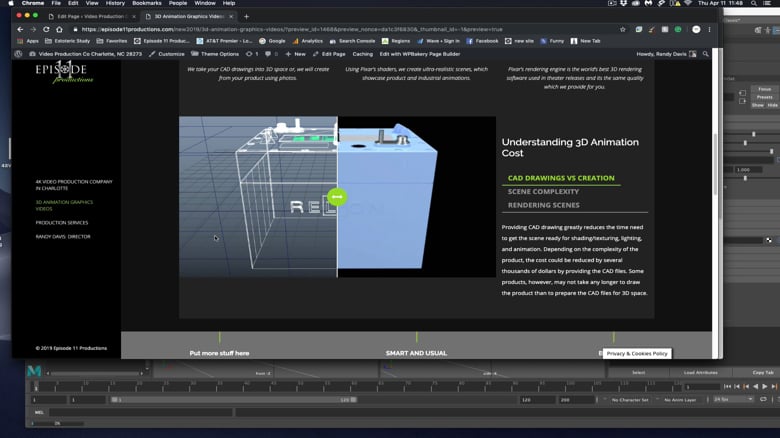The height and width of the screenshot is (438, 780).
Task: Open the Theme Options dropdown in admin bar
Action: [219, 53]
